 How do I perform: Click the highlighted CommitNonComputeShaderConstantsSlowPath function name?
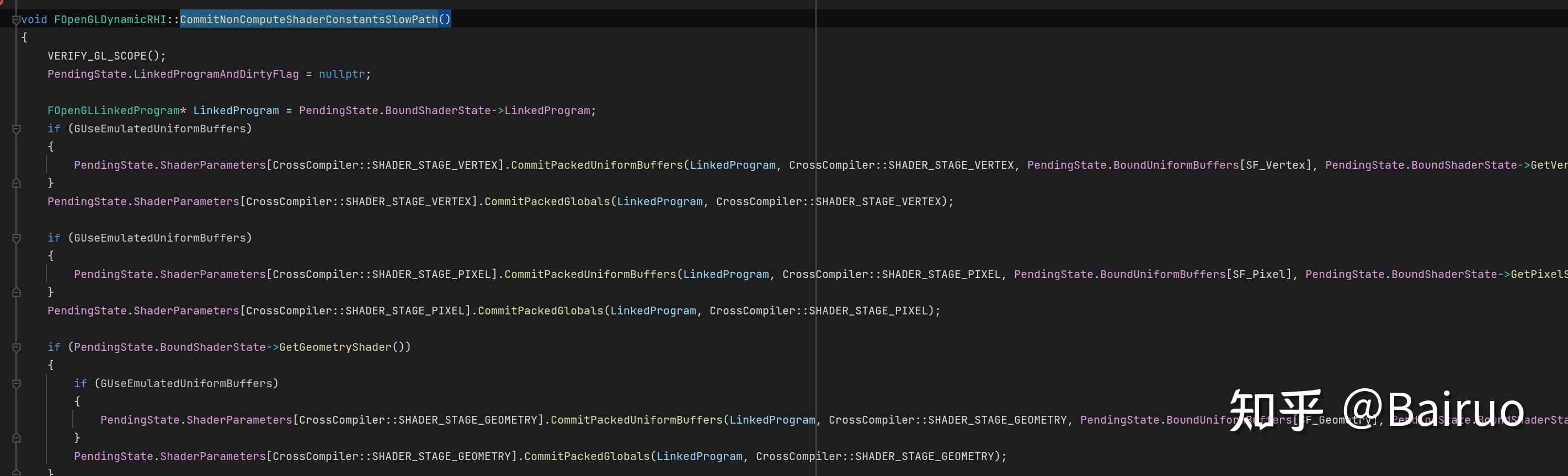308,19
